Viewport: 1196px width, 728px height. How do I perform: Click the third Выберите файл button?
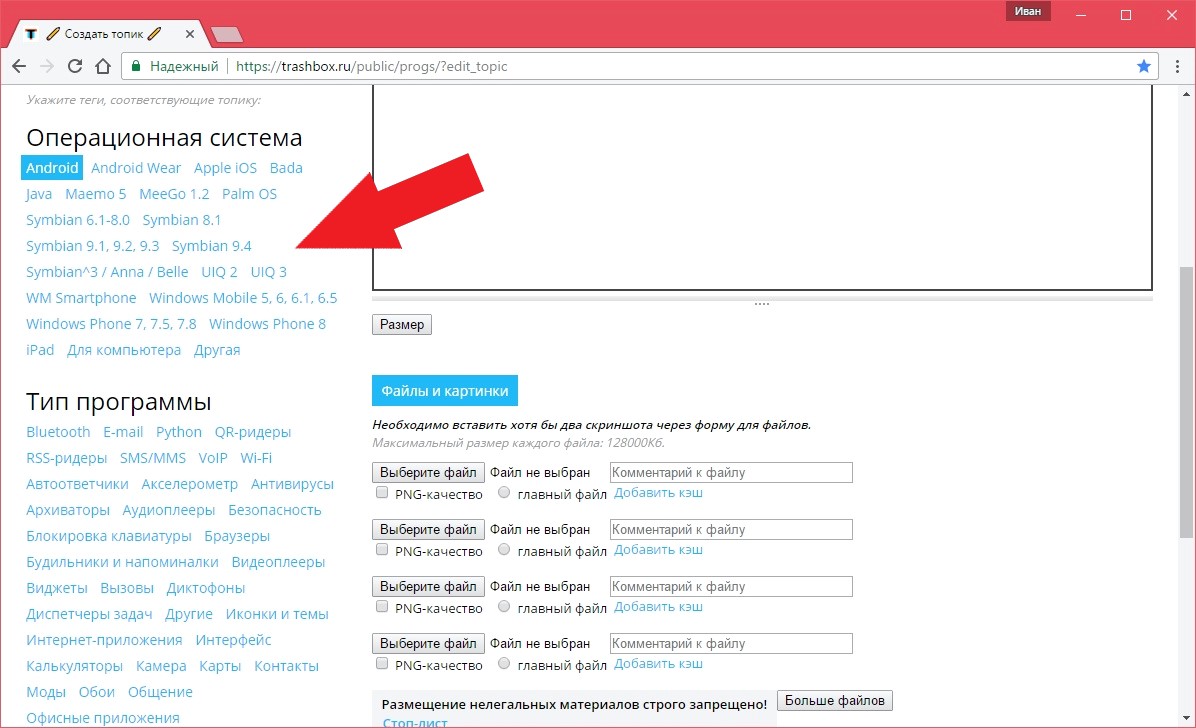(428, 586)
